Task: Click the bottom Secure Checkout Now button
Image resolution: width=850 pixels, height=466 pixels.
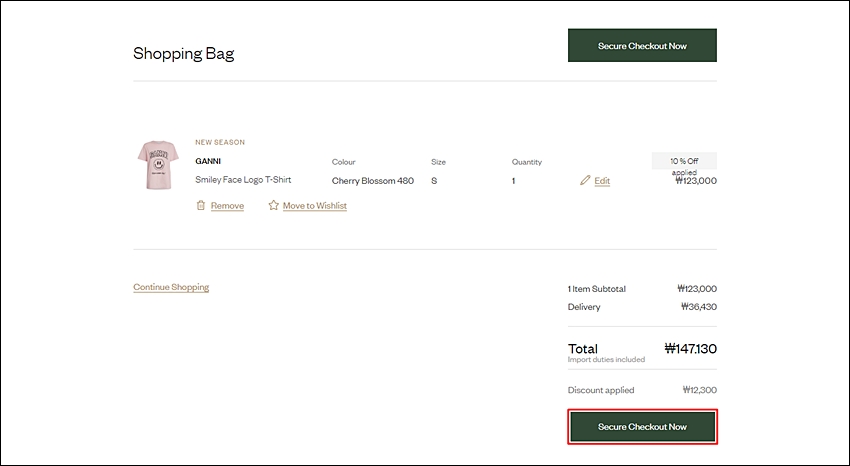Action: pos(642,427)
